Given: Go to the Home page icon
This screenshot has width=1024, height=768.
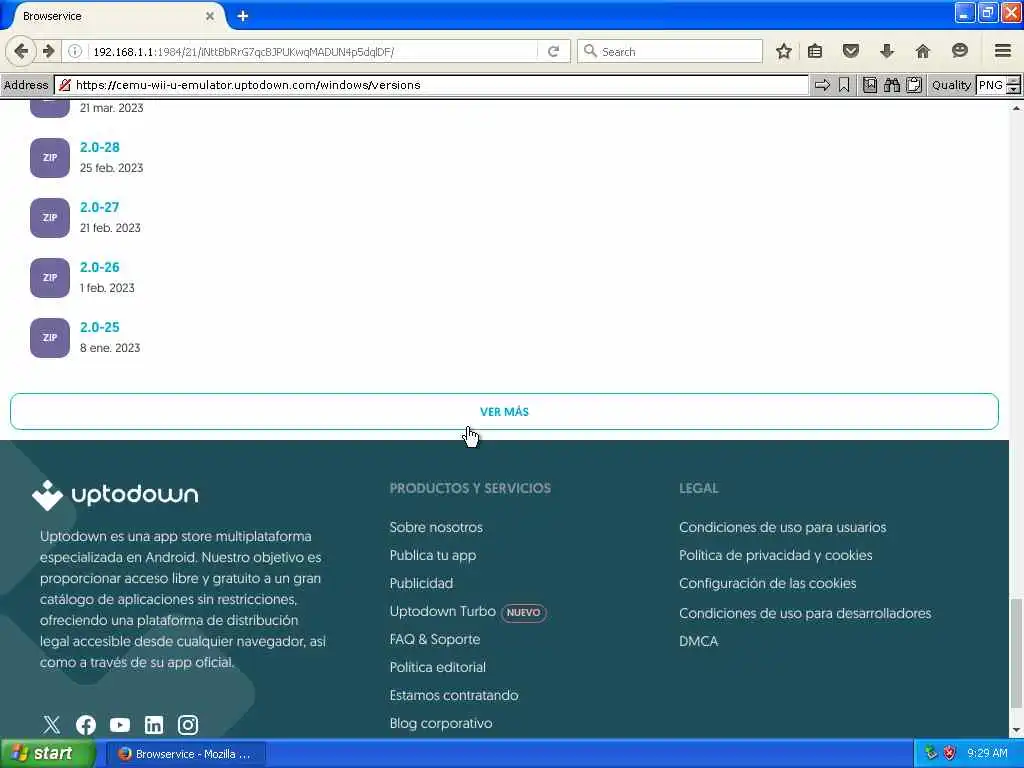Looking at the screenshot, I should [x=922, y=51].
